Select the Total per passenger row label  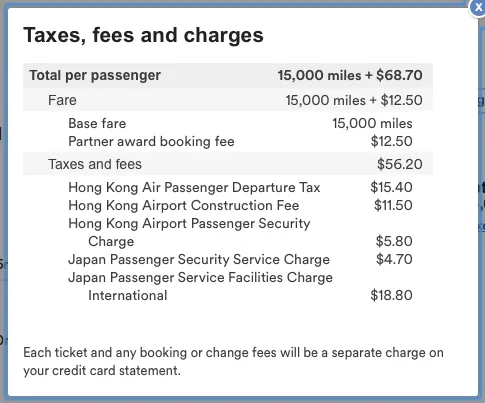point(95,75)
